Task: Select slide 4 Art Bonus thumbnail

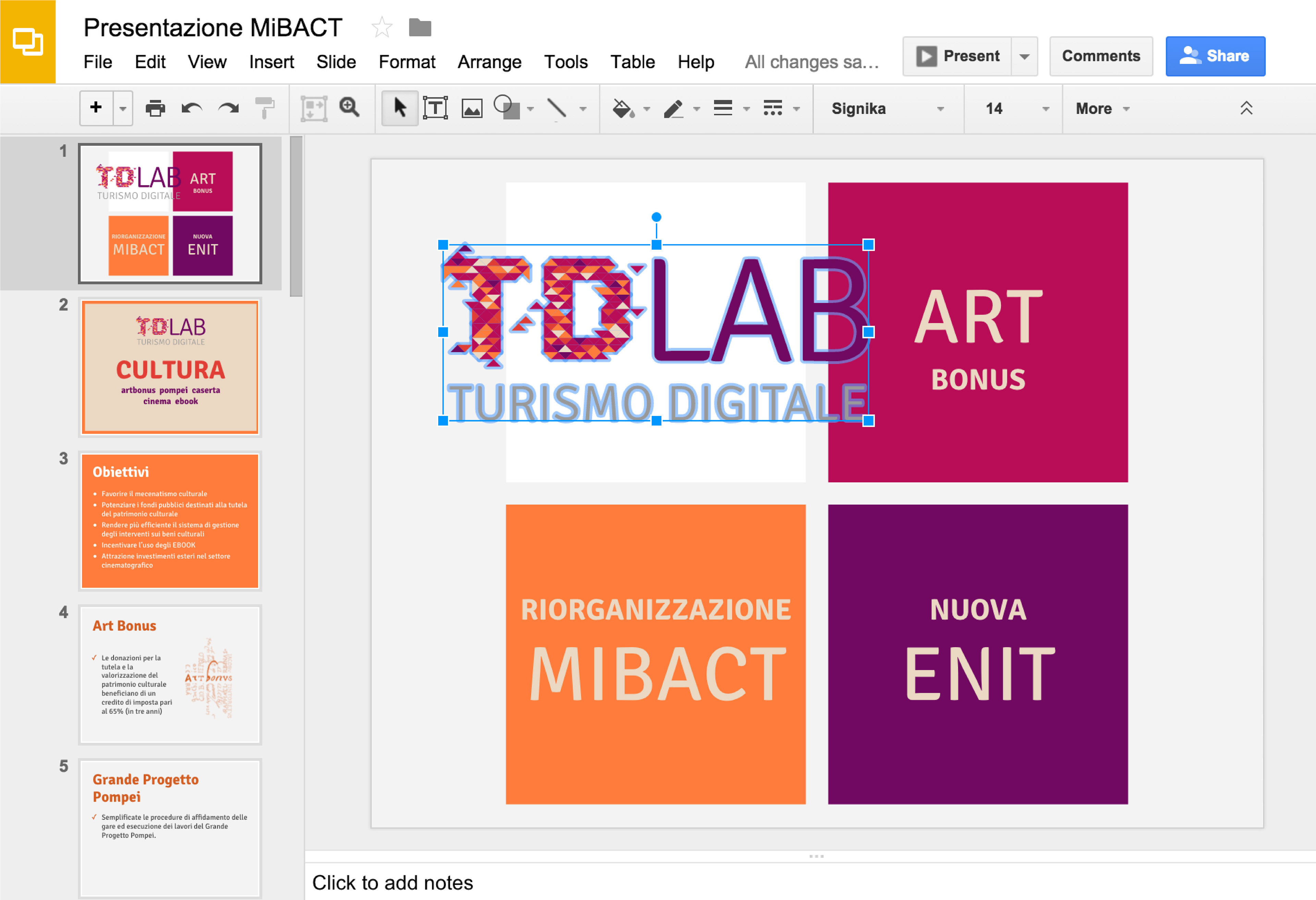Action: coord(170,675)
